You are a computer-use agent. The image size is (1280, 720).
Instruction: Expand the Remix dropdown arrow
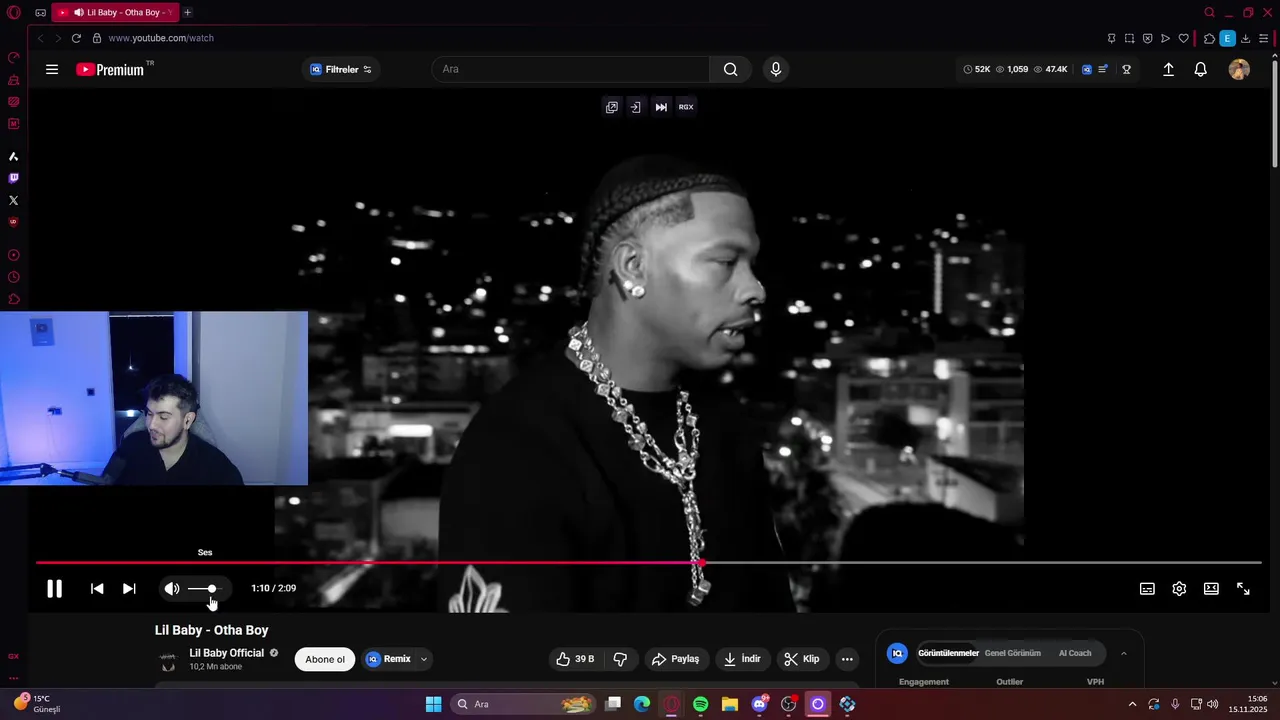pos(424,659)
